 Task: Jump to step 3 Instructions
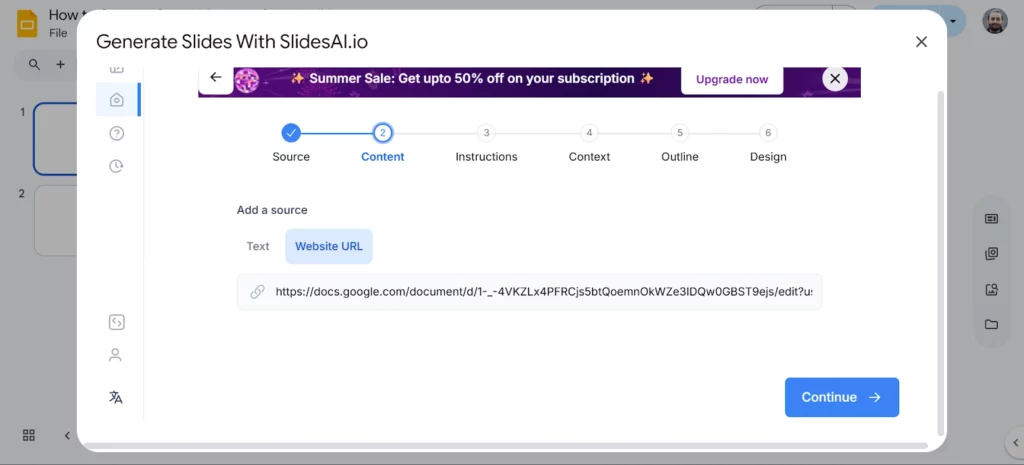(486, 133)
